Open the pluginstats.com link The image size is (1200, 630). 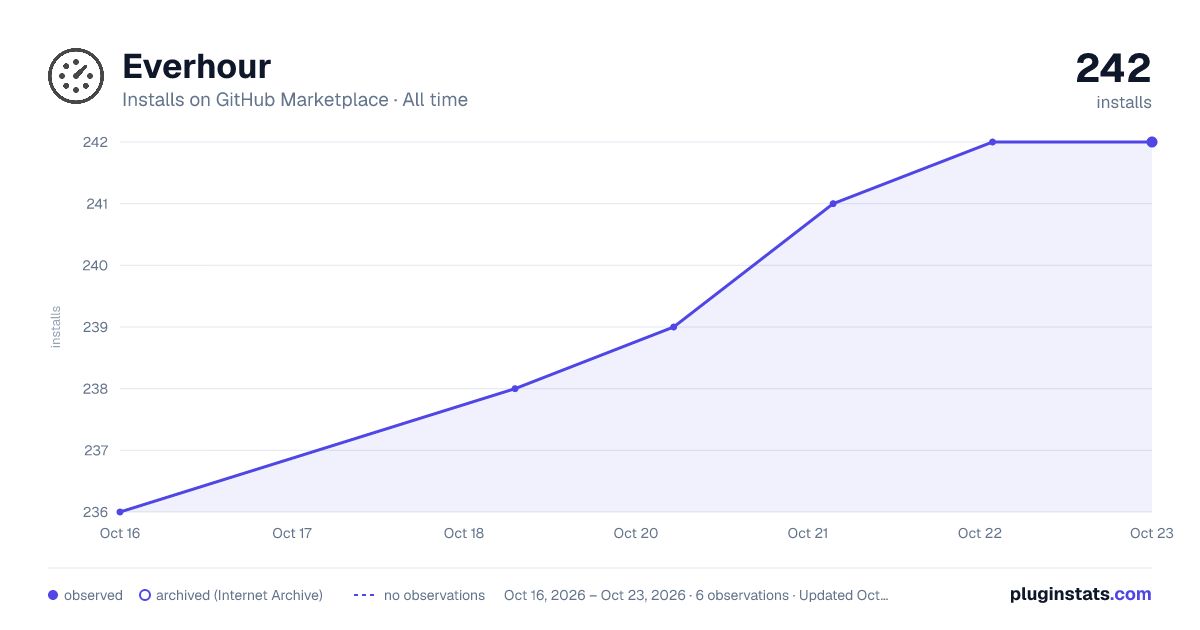tap(1081, 594)
